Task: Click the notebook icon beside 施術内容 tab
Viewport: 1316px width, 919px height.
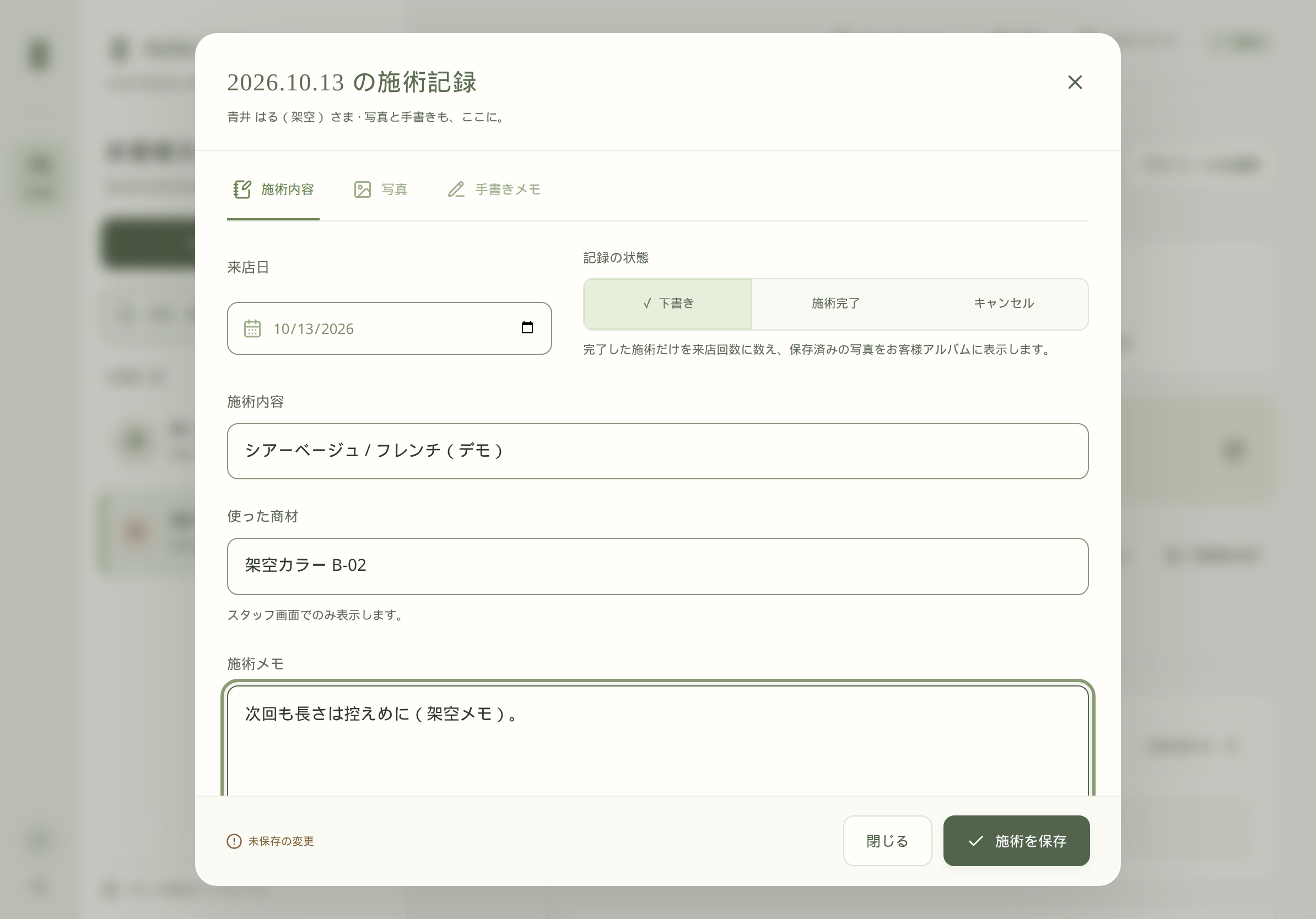Action: 242,190
